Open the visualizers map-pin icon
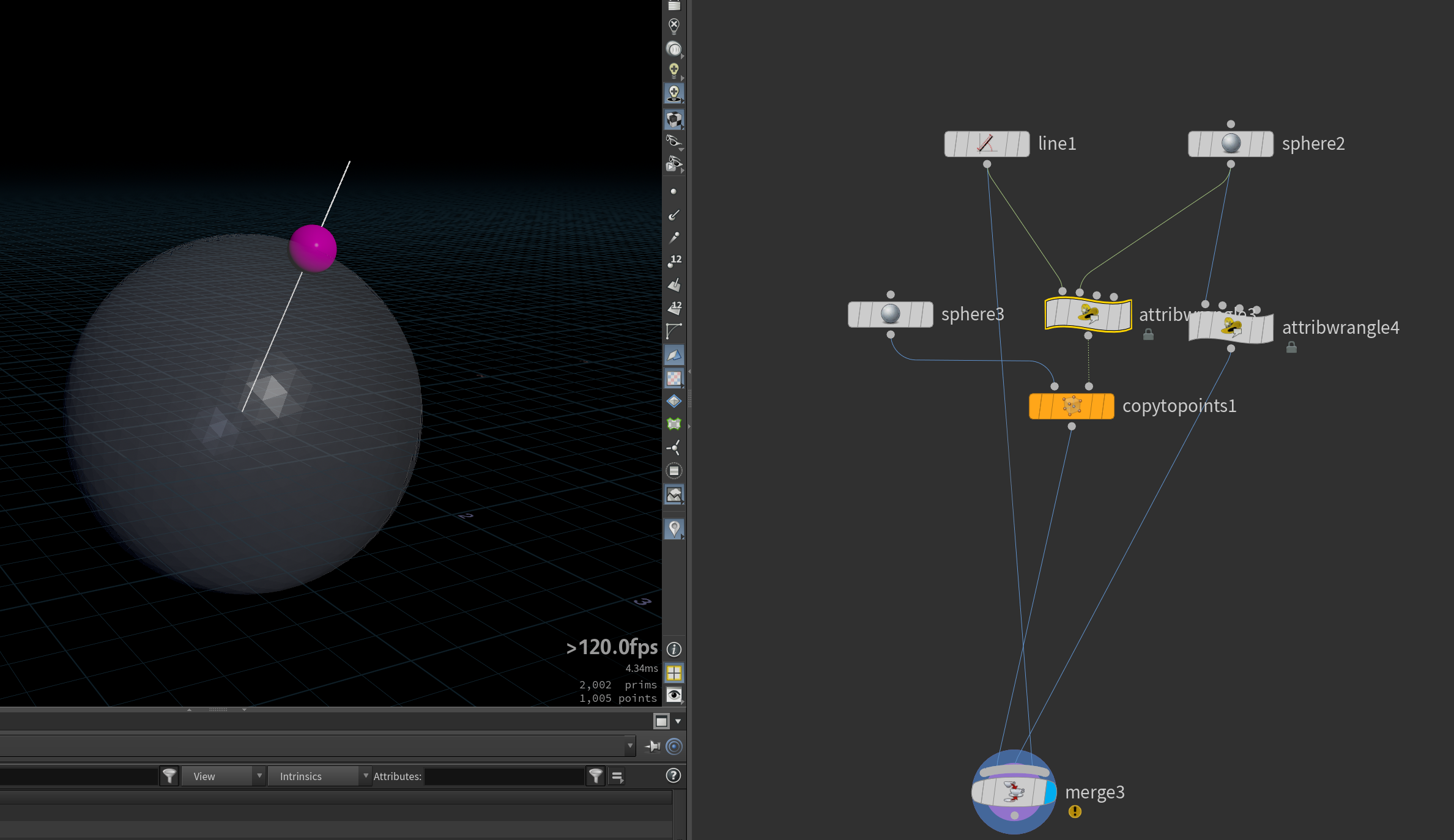This screenshot has width=1454, height=840. point(673,529)
